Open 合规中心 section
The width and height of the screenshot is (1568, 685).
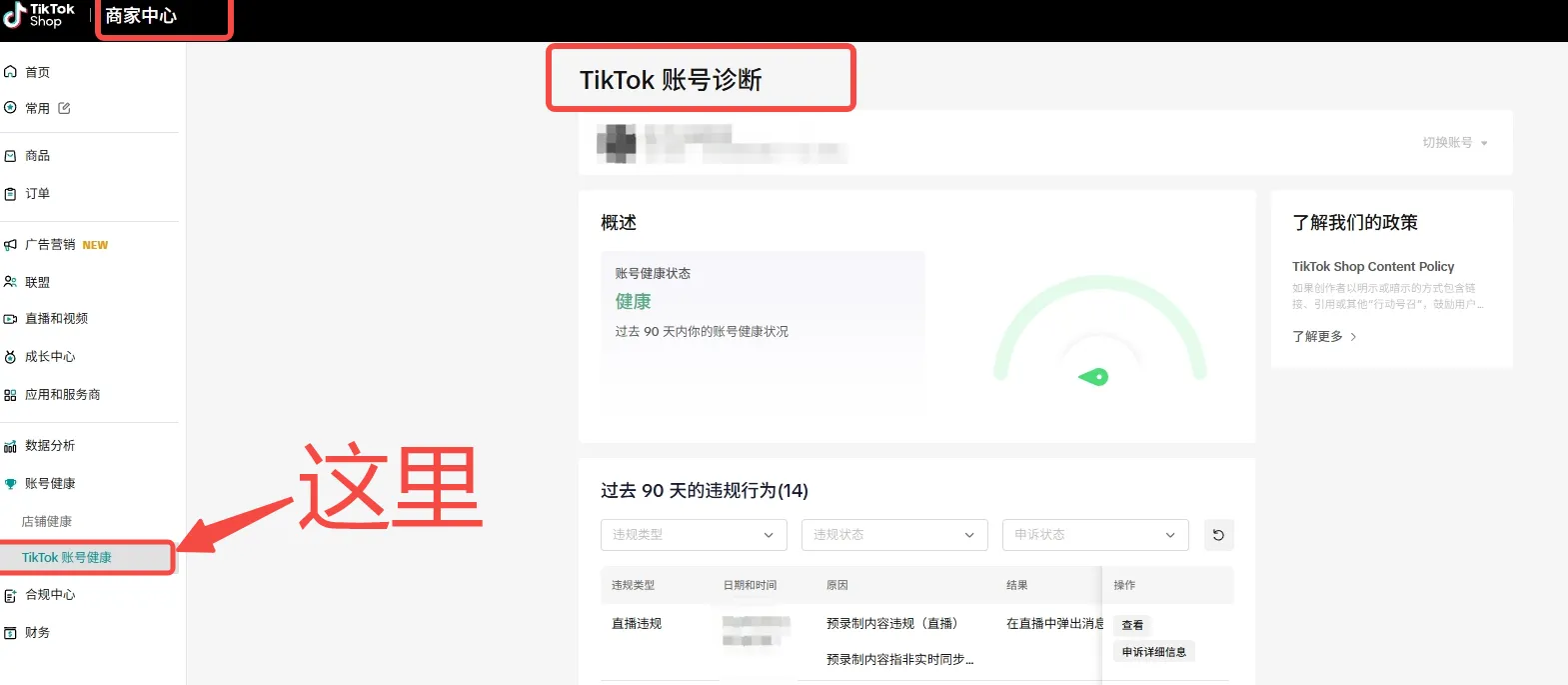coord(50,595)
